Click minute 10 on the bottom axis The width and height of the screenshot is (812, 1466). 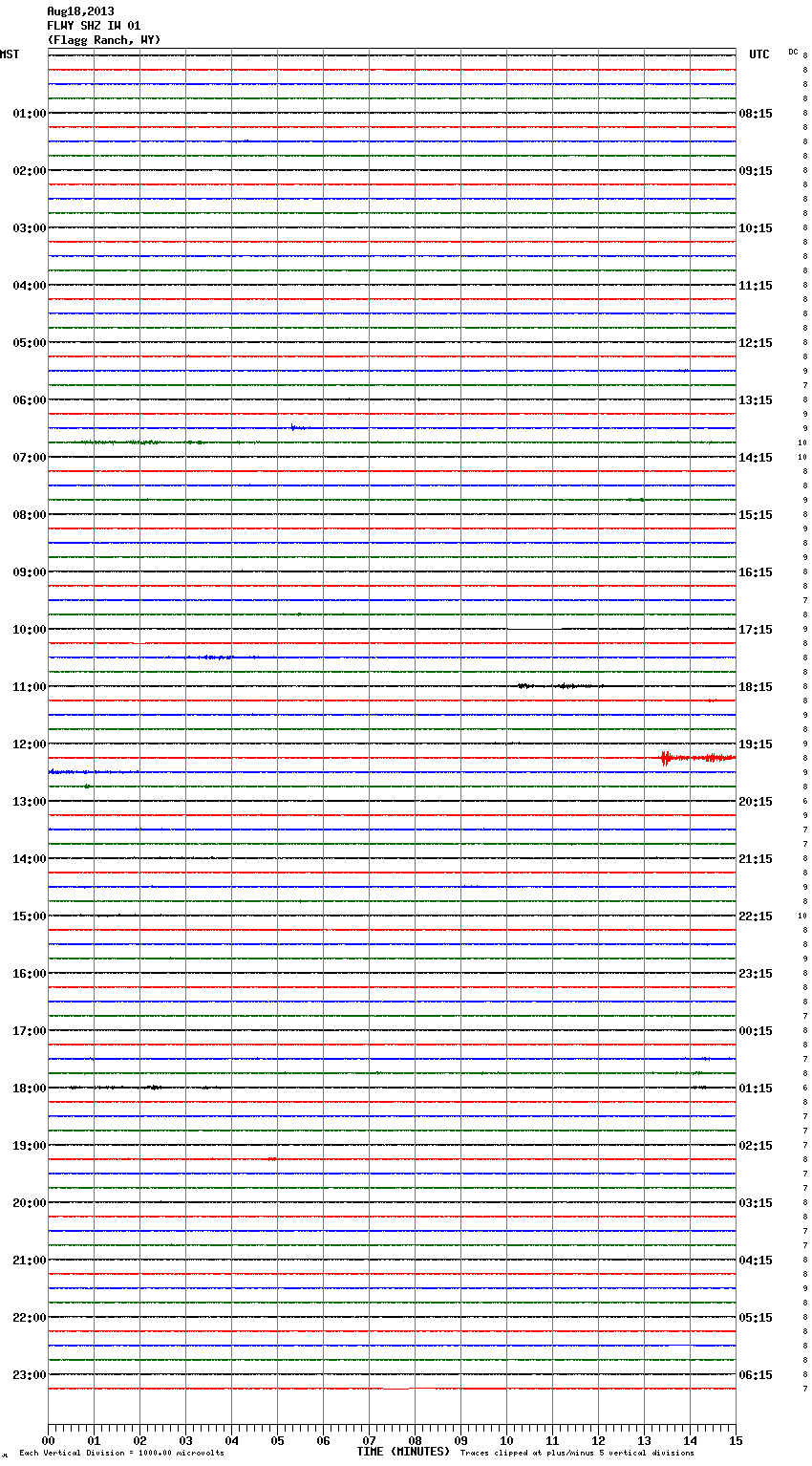point(506,1441)
